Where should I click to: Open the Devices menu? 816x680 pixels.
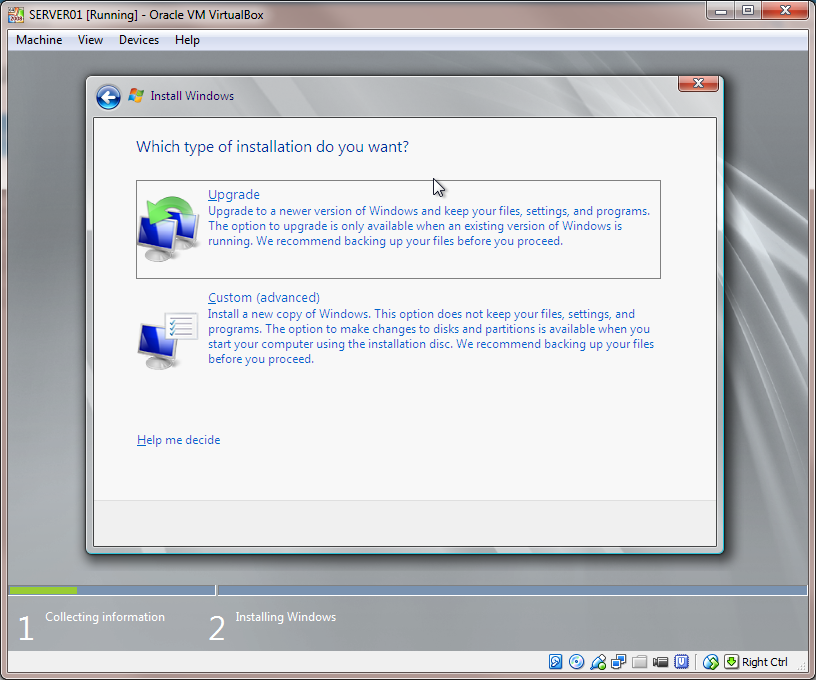pos(139,40)
